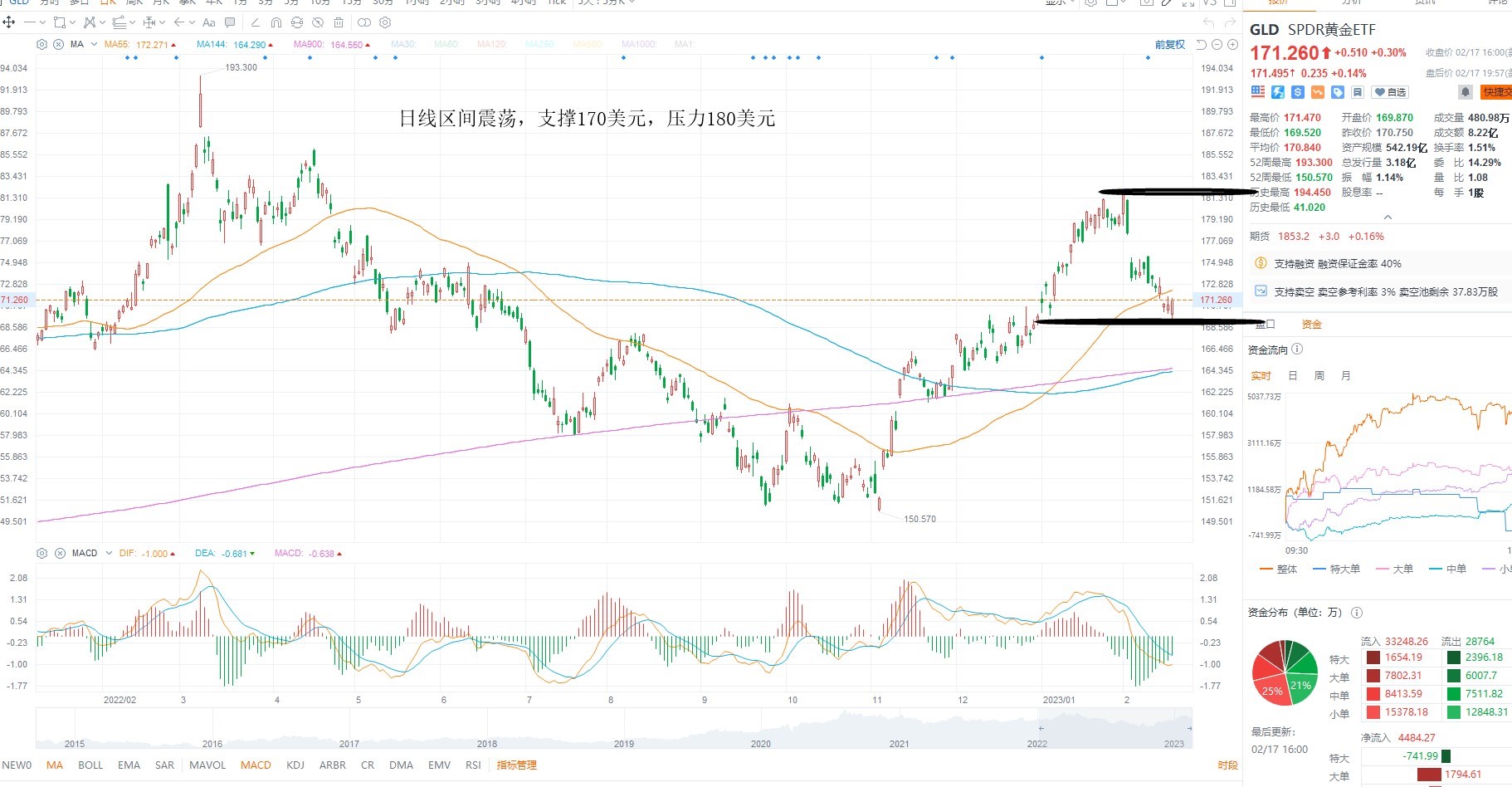
Task: Zoom out chart with minus icon
Action: click(1217, 44)
